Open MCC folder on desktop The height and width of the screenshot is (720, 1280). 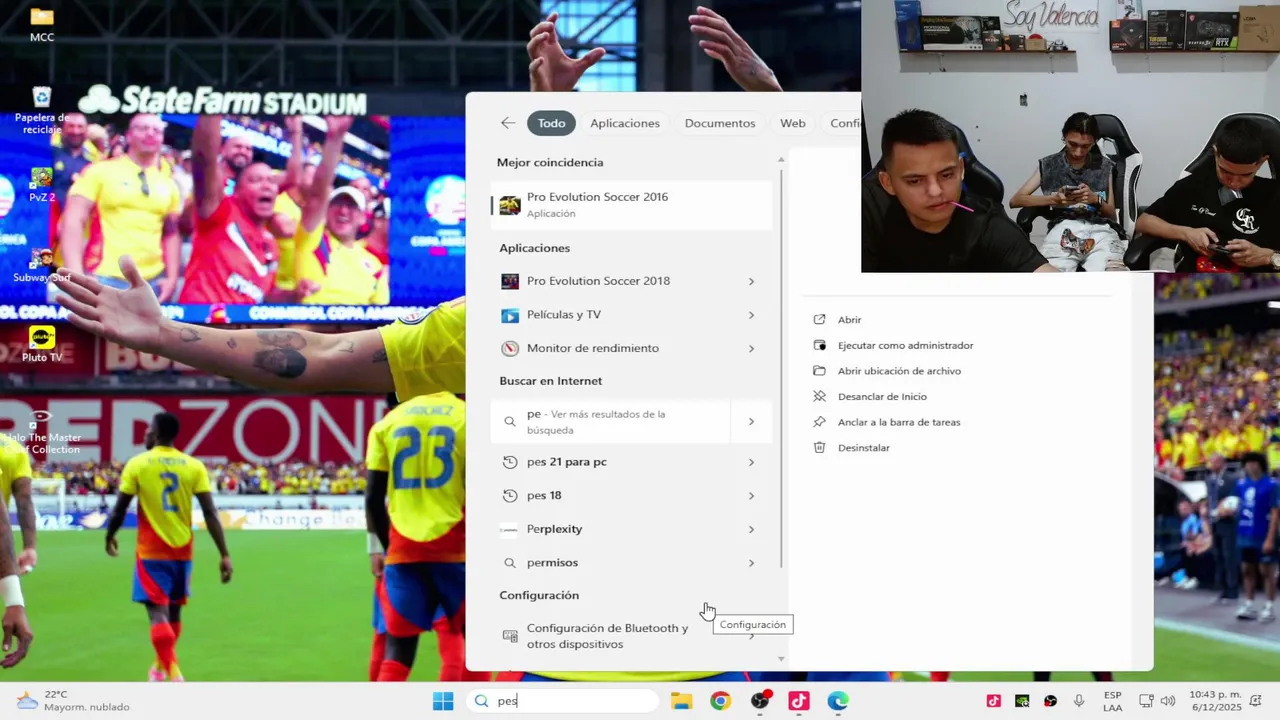pyautogui.click(x=42, y=25)
